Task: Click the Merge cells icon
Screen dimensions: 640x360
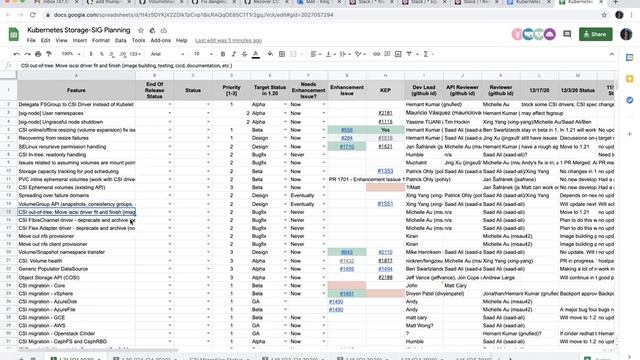Action: [293, 54]
